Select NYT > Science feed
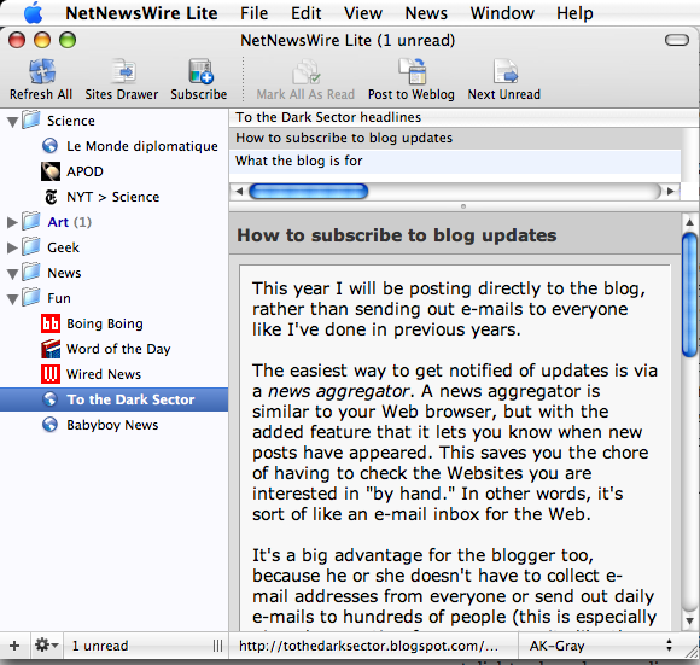The width and height of the screenshot is (700, 665). tap(113, 197)
